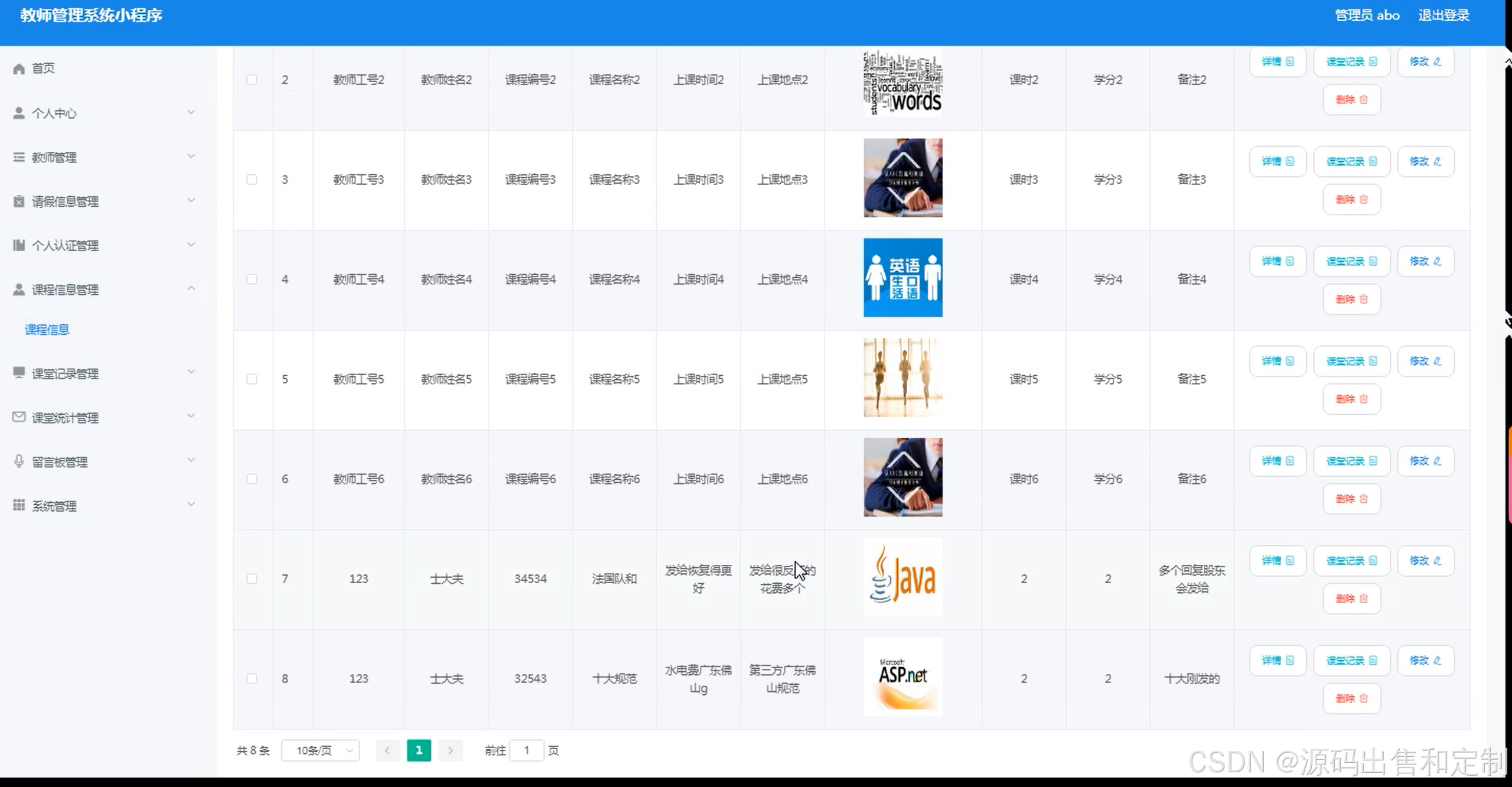The height and width of the screenshot is (787, 1512).
Task: Click the 教师管理系统小程序 header title
Action: coord(91,15)
